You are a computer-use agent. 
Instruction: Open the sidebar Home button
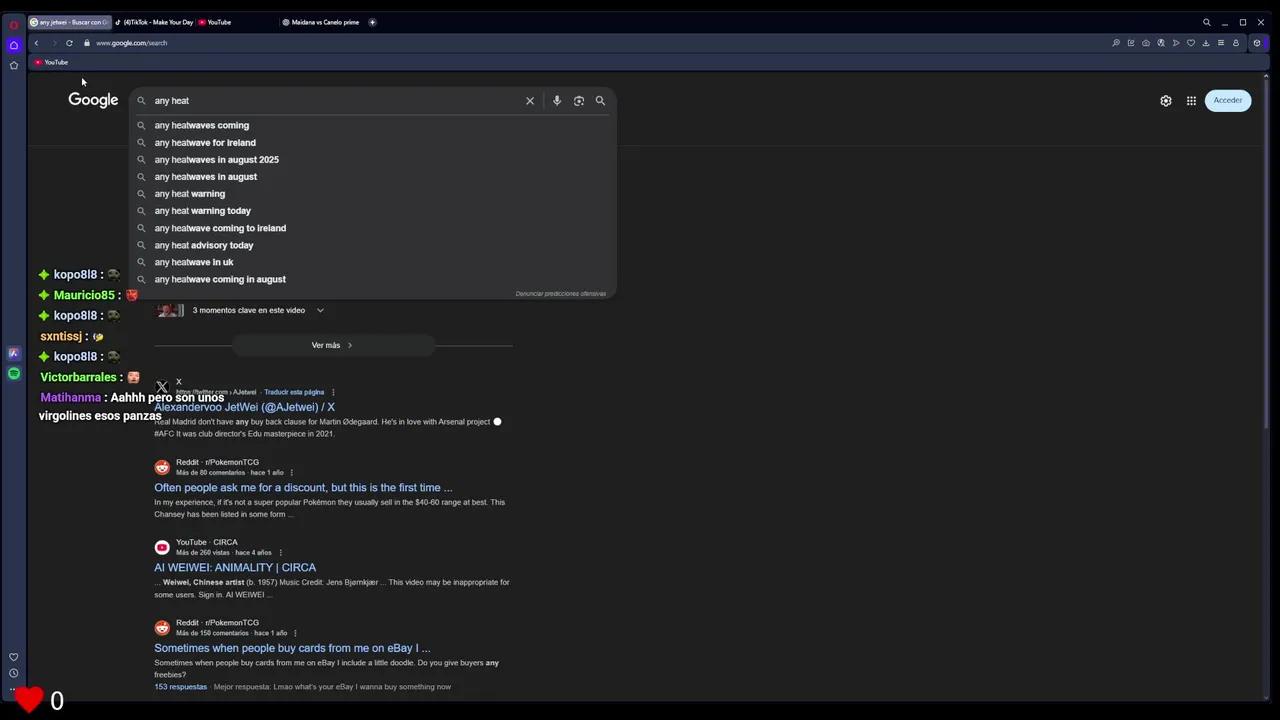click(13, 45)
